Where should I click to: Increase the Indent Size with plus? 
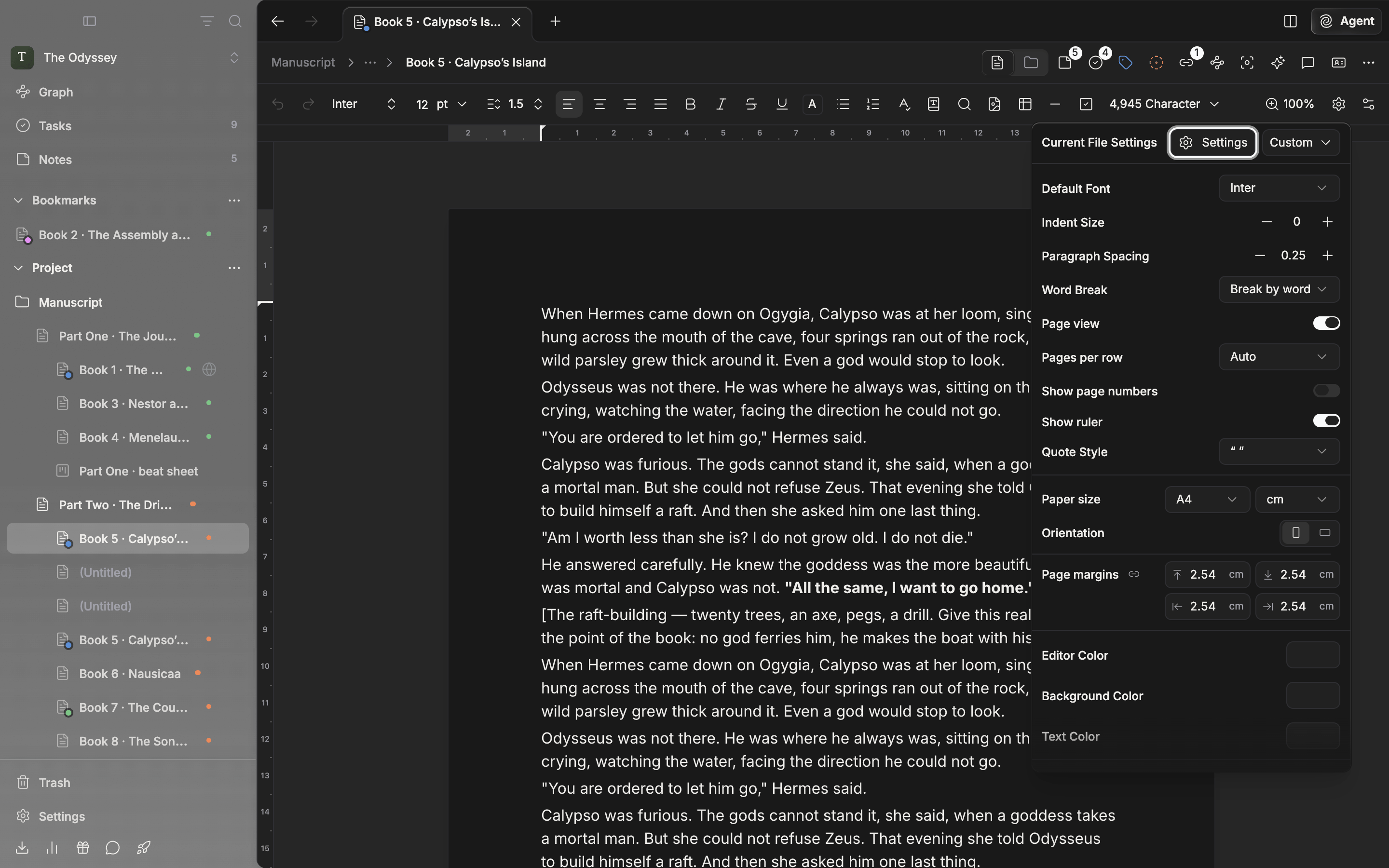tap(1327, 222)
